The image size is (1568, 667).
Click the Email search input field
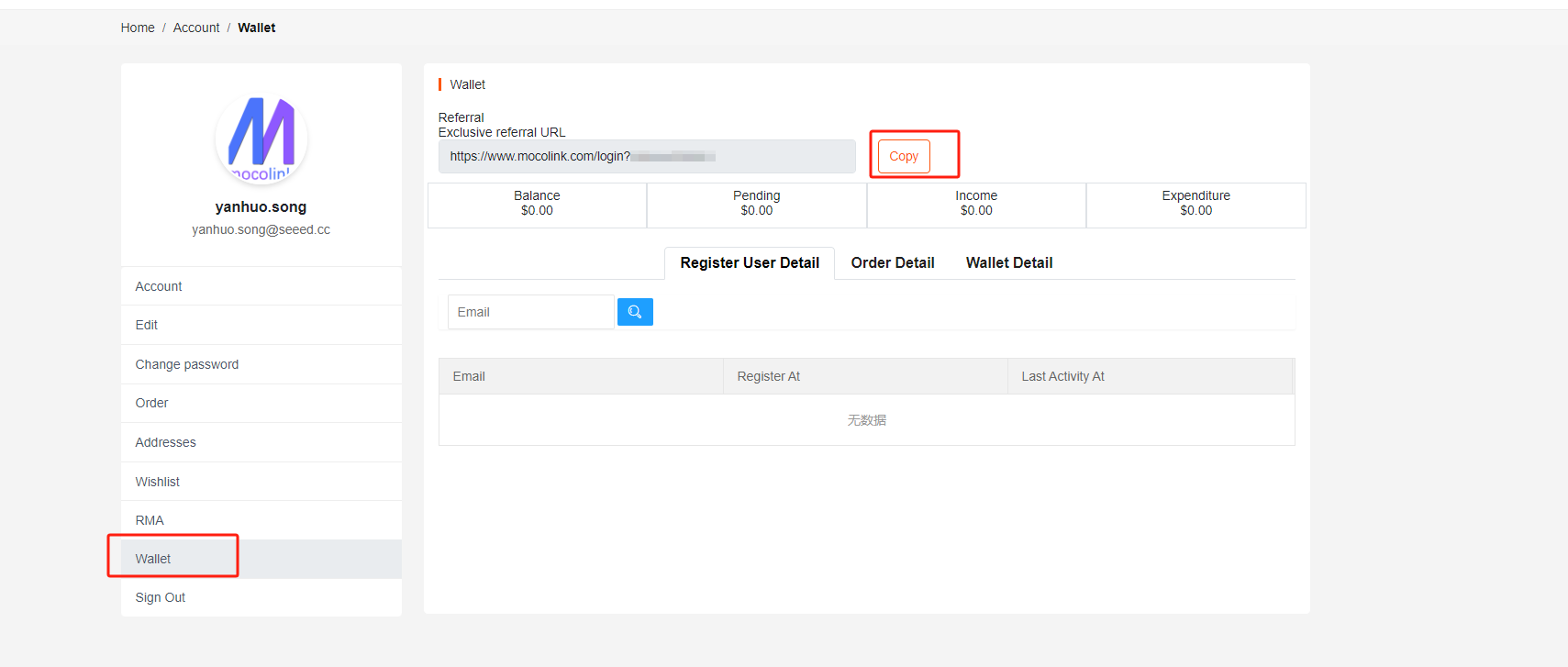[530, 312]
